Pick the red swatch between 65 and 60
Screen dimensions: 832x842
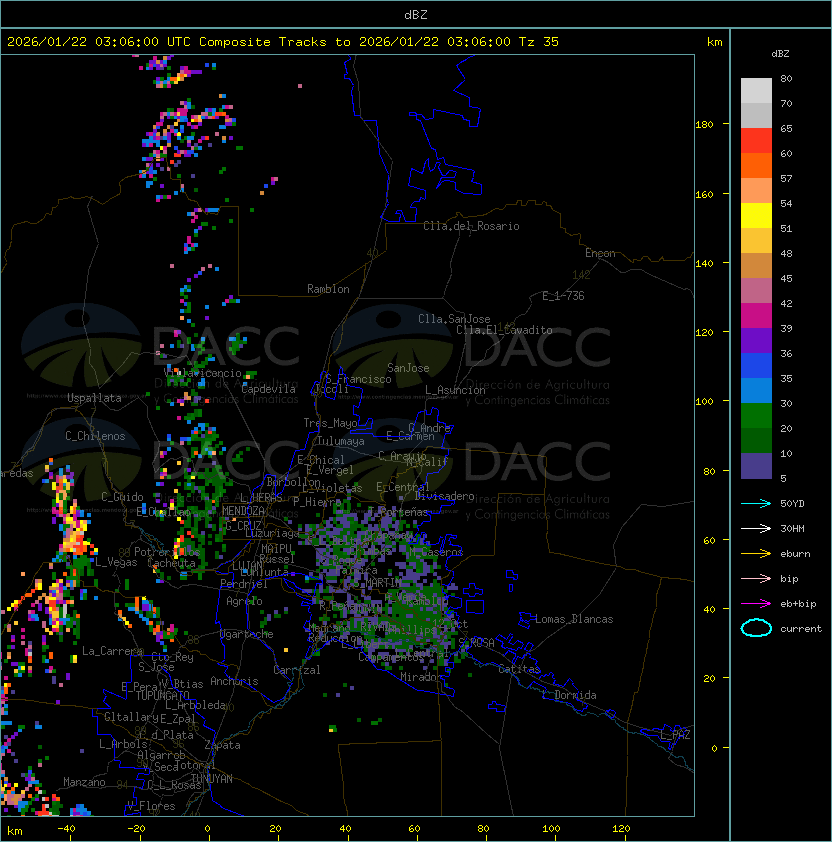(x=756, y=141)
